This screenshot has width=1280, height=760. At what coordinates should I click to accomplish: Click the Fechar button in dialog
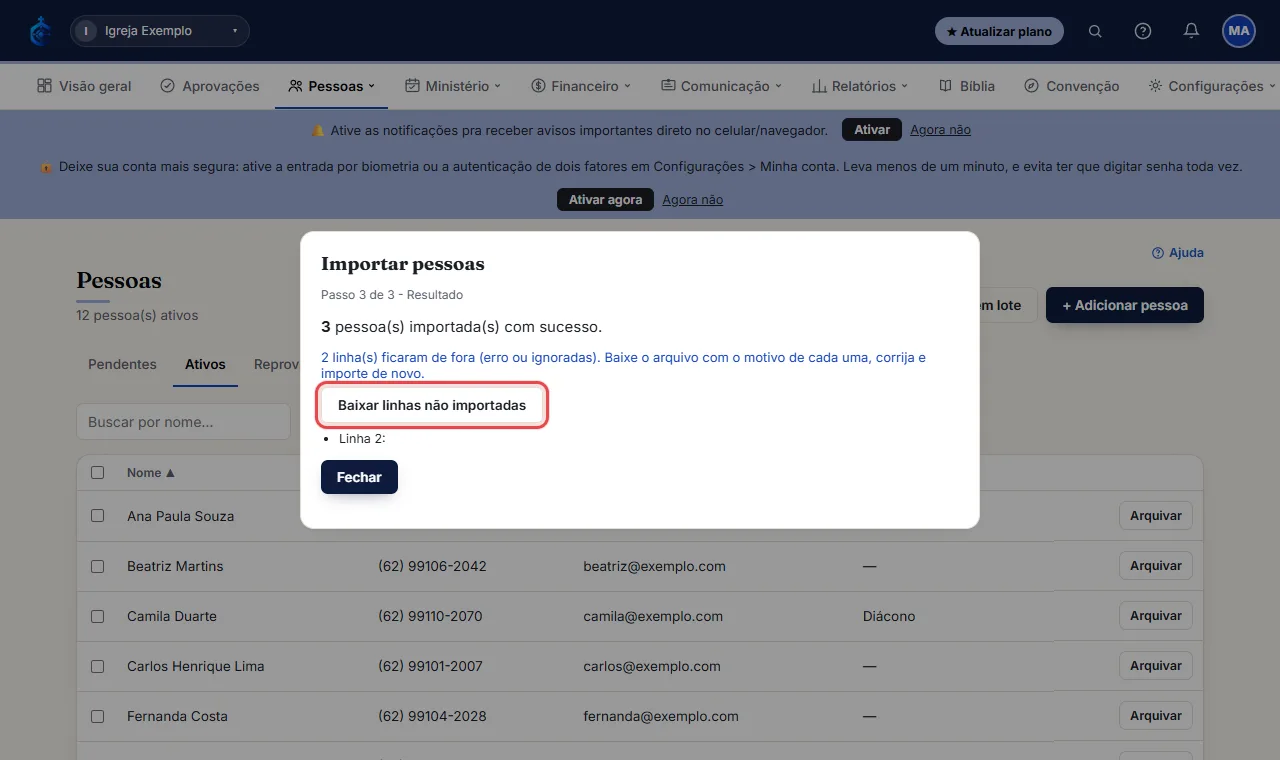[359, 477]
